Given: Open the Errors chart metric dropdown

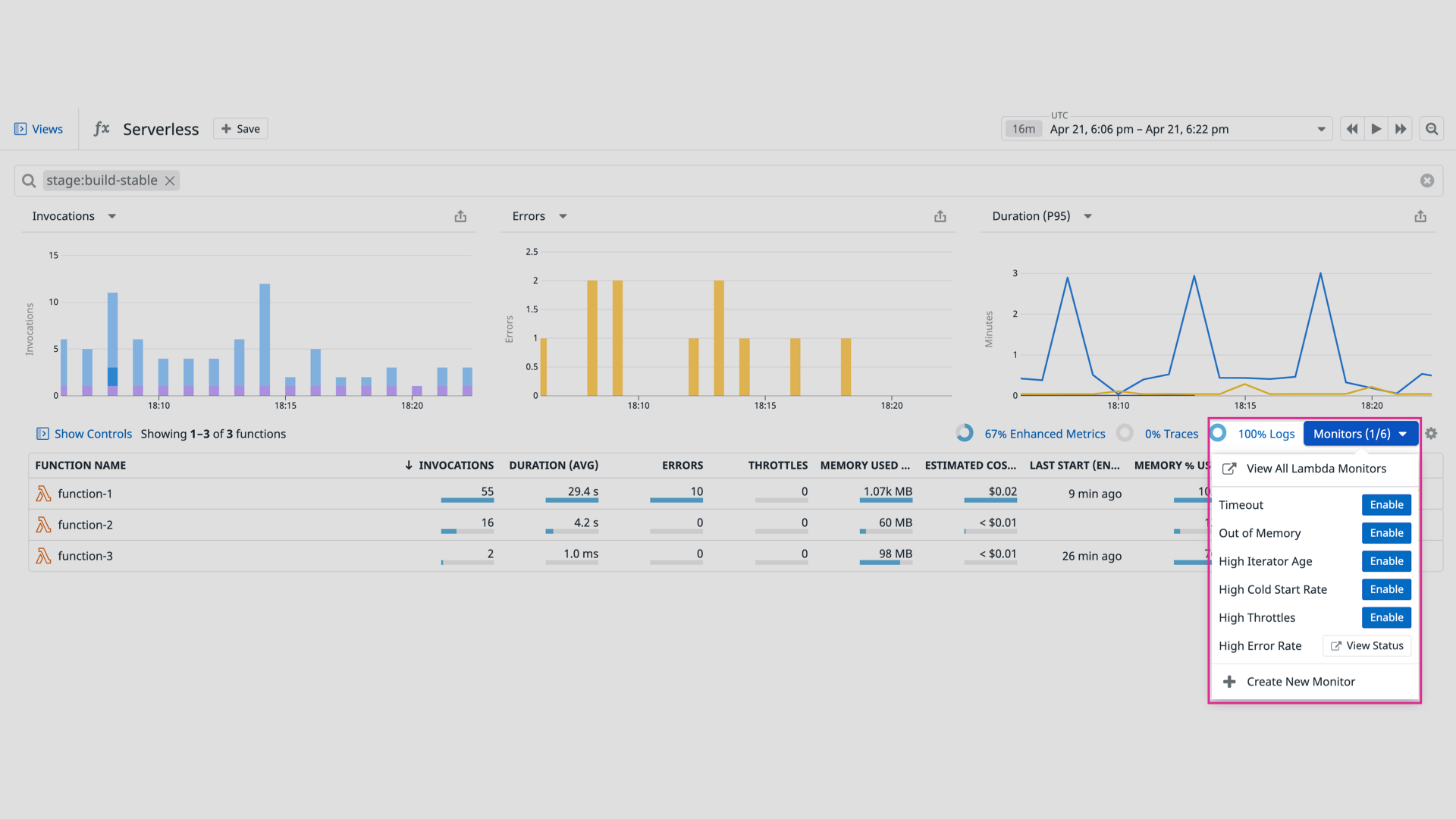Looking at the screenshot, I should [563, 216].
